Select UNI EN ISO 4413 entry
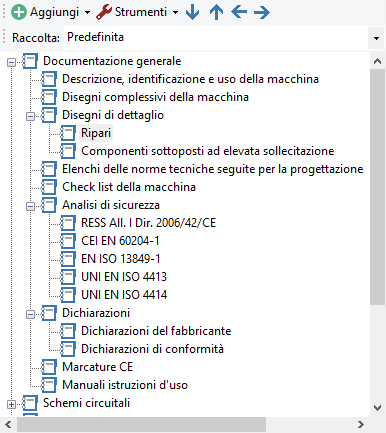 coord(124,277)
